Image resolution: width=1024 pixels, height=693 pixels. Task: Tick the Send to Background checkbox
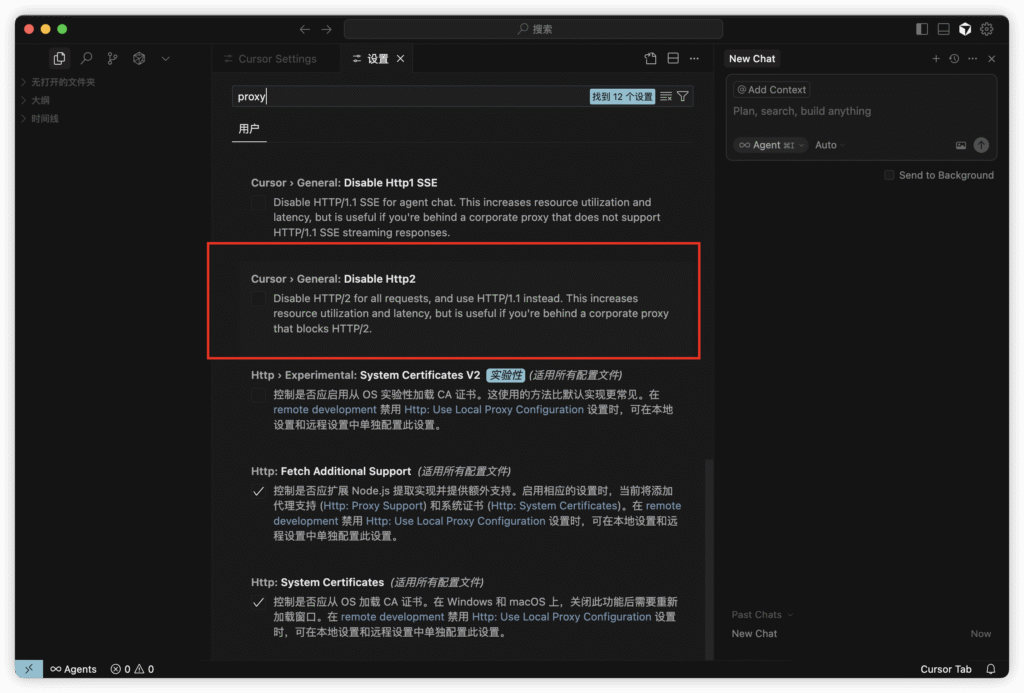889,175
